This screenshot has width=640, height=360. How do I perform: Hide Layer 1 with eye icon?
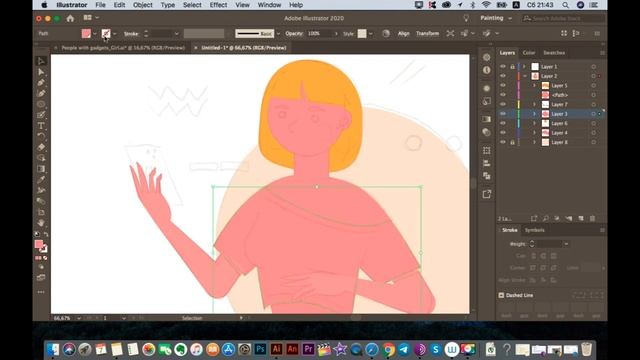[502, 67]
